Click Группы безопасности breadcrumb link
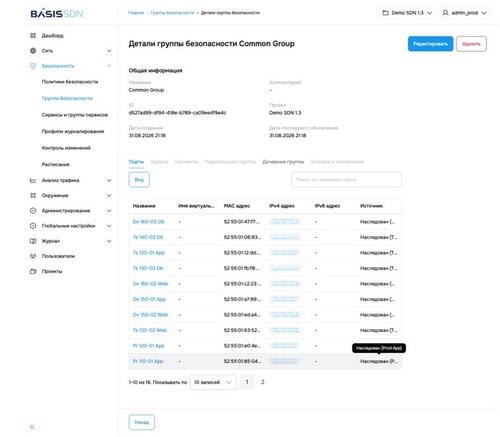This screenshot has height=437, width=500. (172, 13)
